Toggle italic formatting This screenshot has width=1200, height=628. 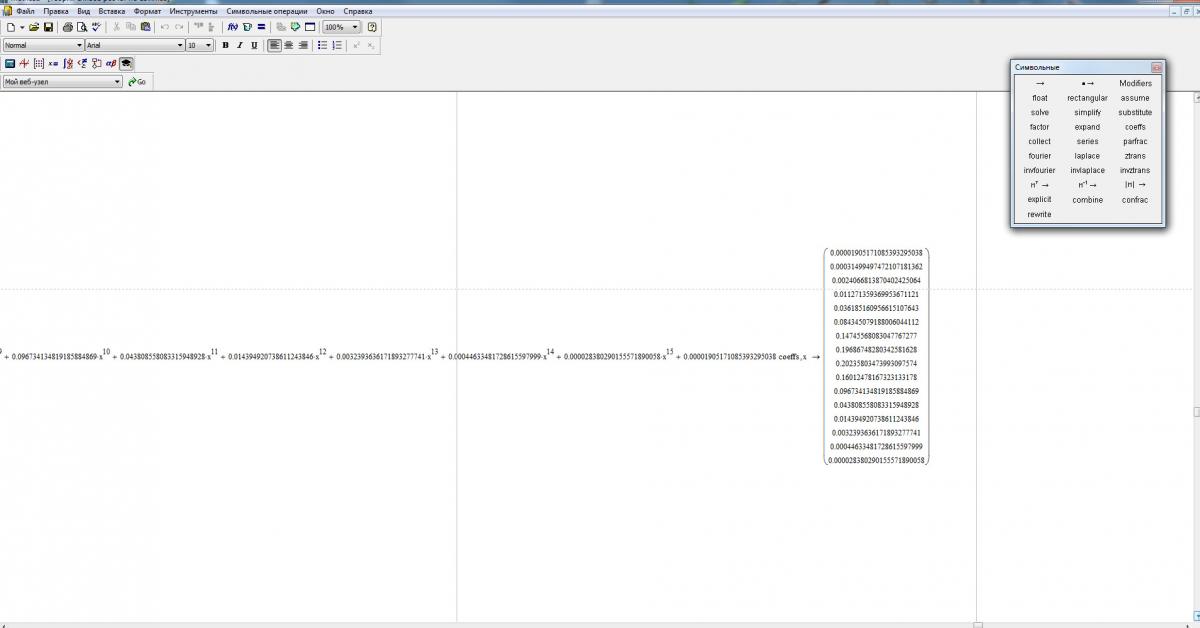(239, 45)
